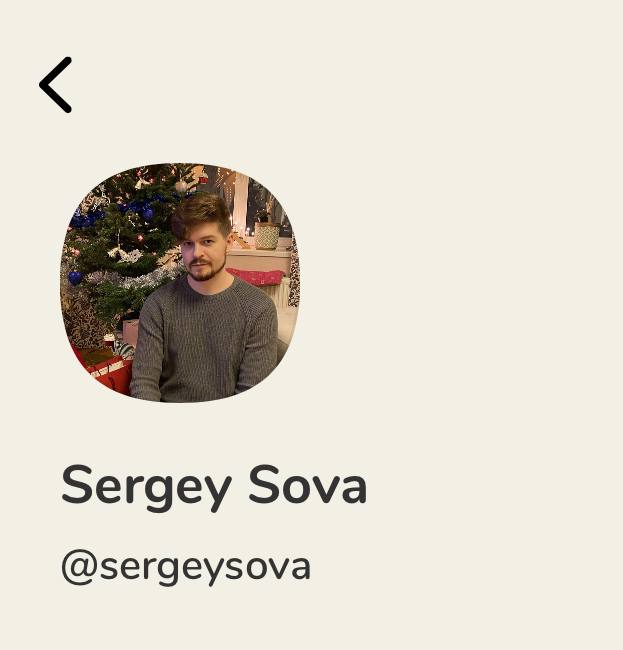Click the black left-pointing chevron
623x650 pixels.
56,85
